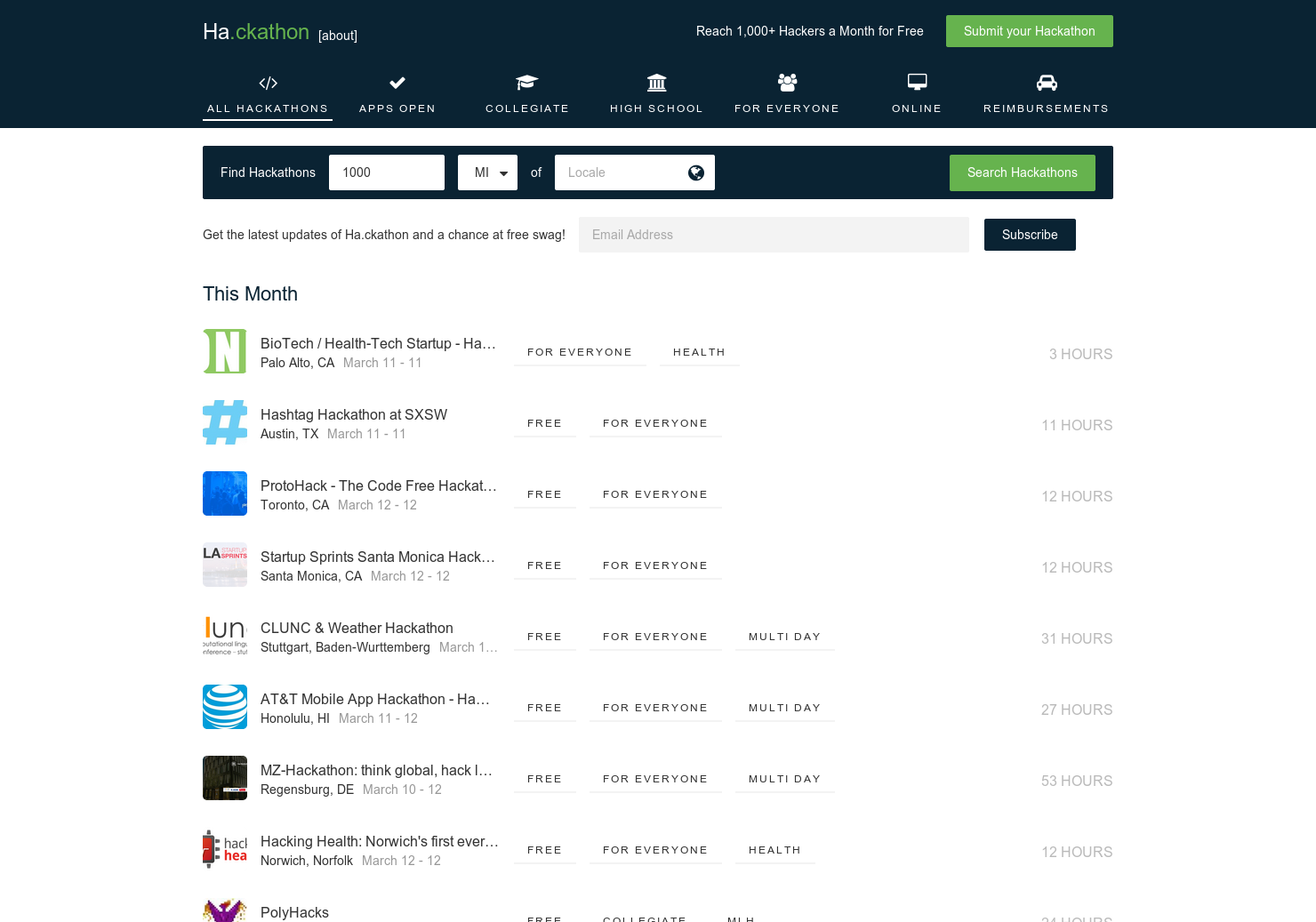Focus the distance field showing 1000

[387, 172]
